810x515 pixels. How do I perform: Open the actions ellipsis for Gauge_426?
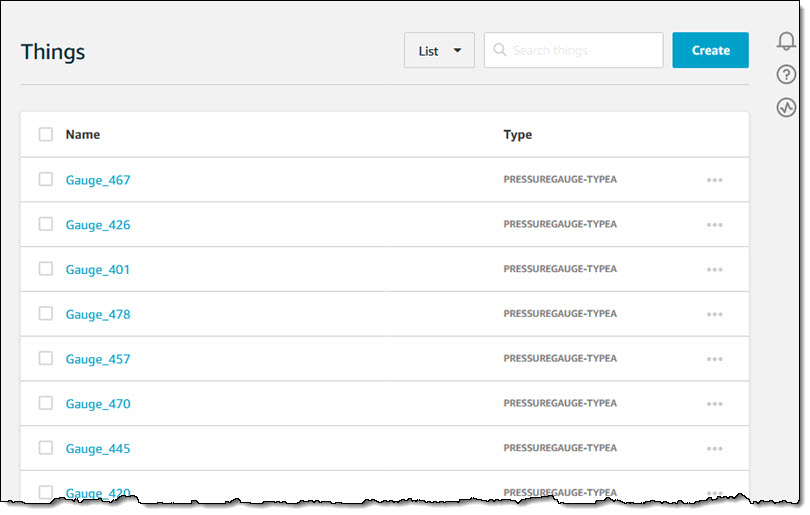pos(714,225)
